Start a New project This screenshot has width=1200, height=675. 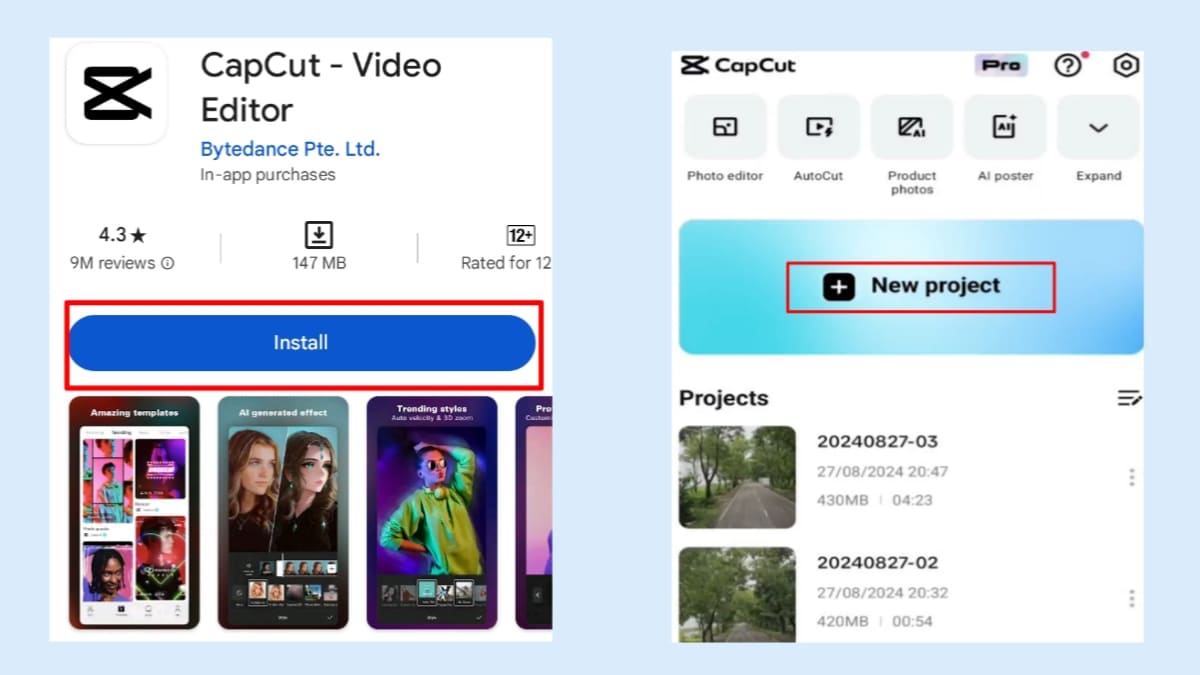pos(920,287)
